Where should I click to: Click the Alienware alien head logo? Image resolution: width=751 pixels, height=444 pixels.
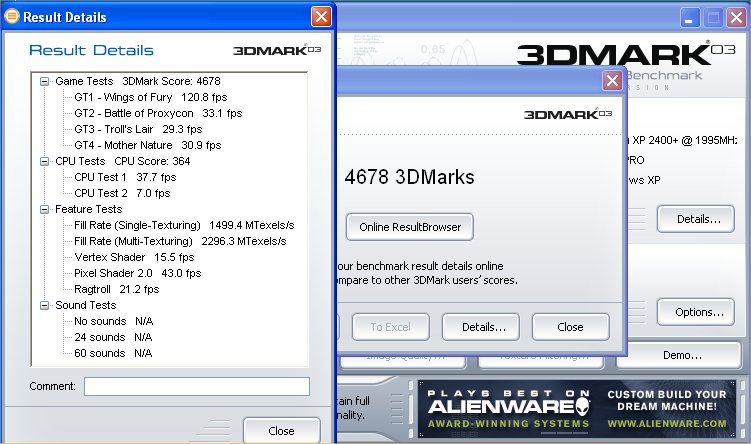point(582,407)
